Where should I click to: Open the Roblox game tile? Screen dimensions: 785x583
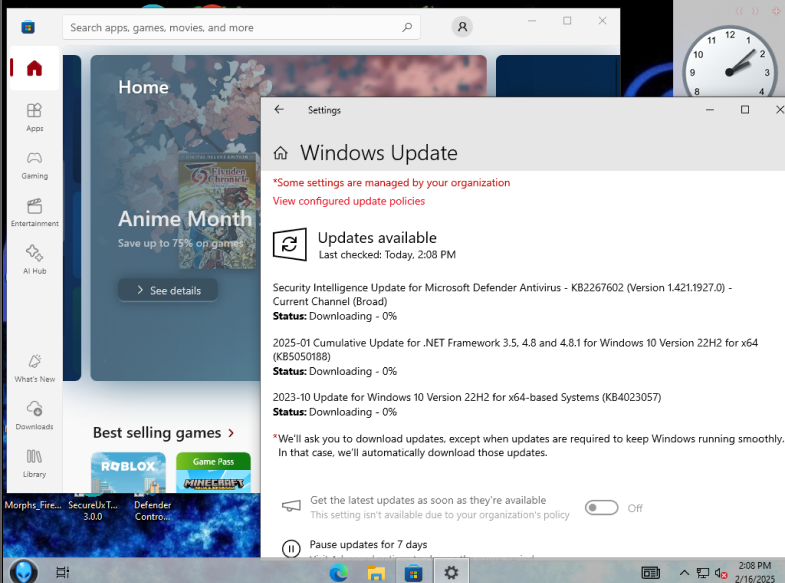click(128, 472)
